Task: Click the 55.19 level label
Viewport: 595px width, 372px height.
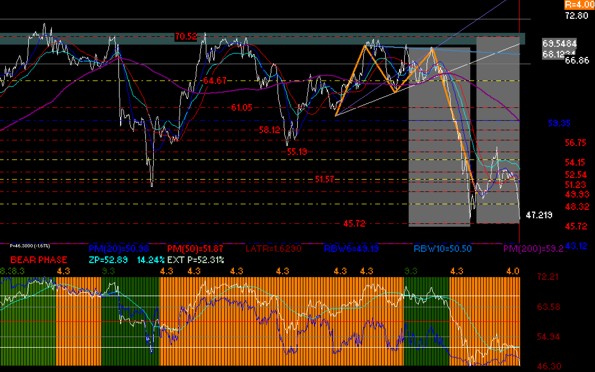Action: point(297,152)
